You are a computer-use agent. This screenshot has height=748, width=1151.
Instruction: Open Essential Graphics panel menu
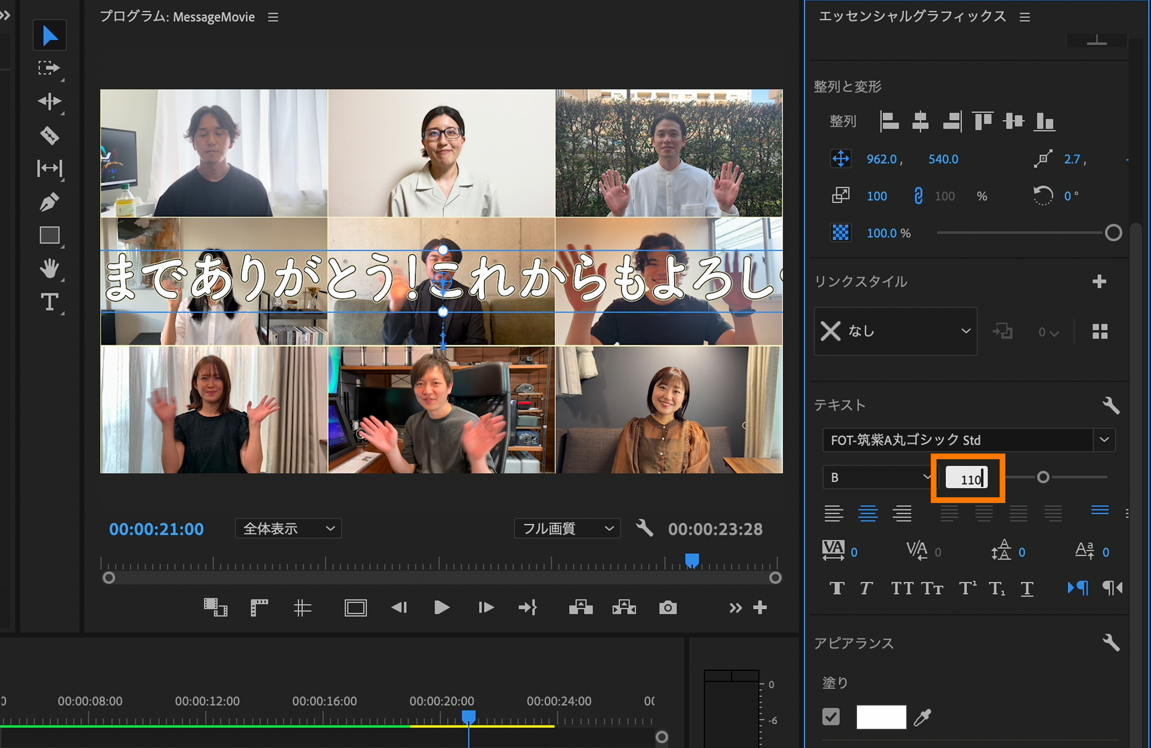[x=1025, y=17]
